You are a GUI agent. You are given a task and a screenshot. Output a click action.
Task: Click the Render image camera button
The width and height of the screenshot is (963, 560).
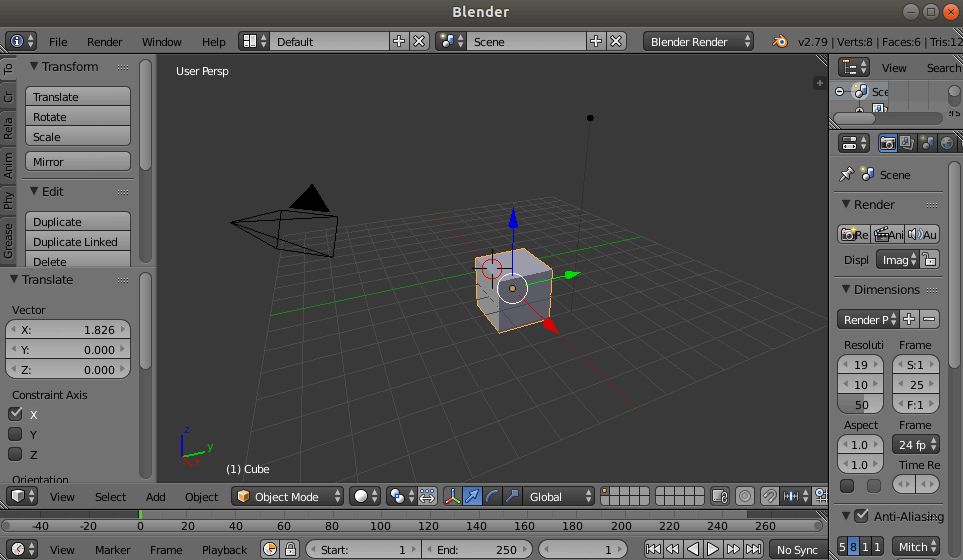coord(854,234)
